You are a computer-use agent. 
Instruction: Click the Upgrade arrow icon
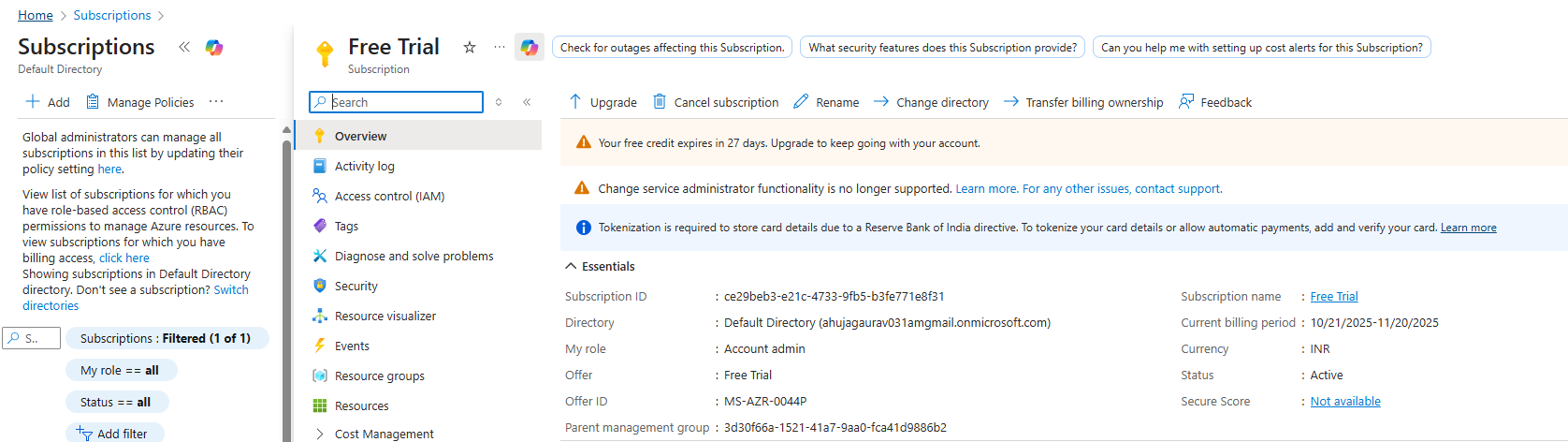(575, 101)
